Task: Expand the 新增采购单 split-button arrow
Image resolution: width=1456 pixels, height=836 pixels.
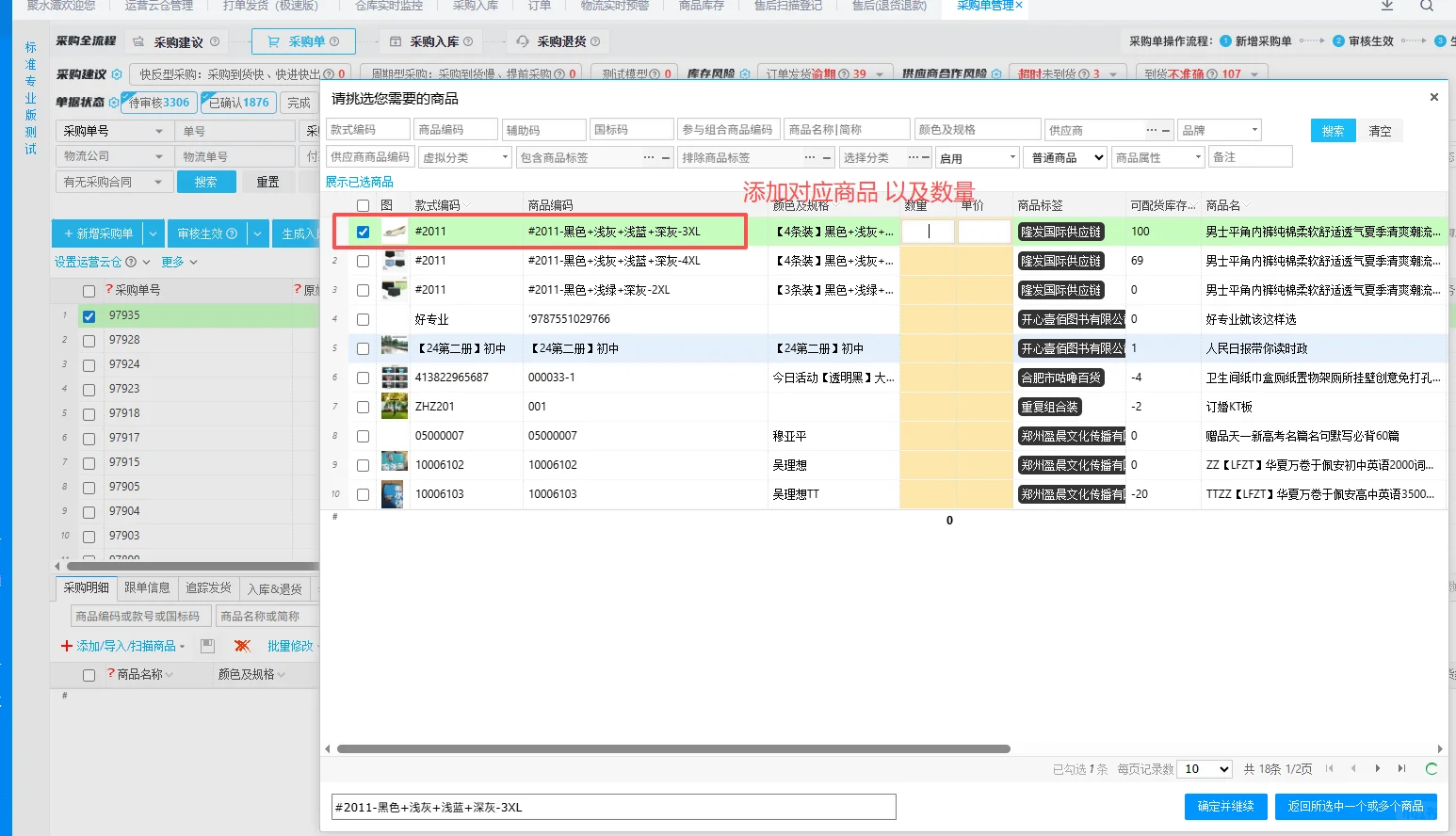Action: [154, 233]
